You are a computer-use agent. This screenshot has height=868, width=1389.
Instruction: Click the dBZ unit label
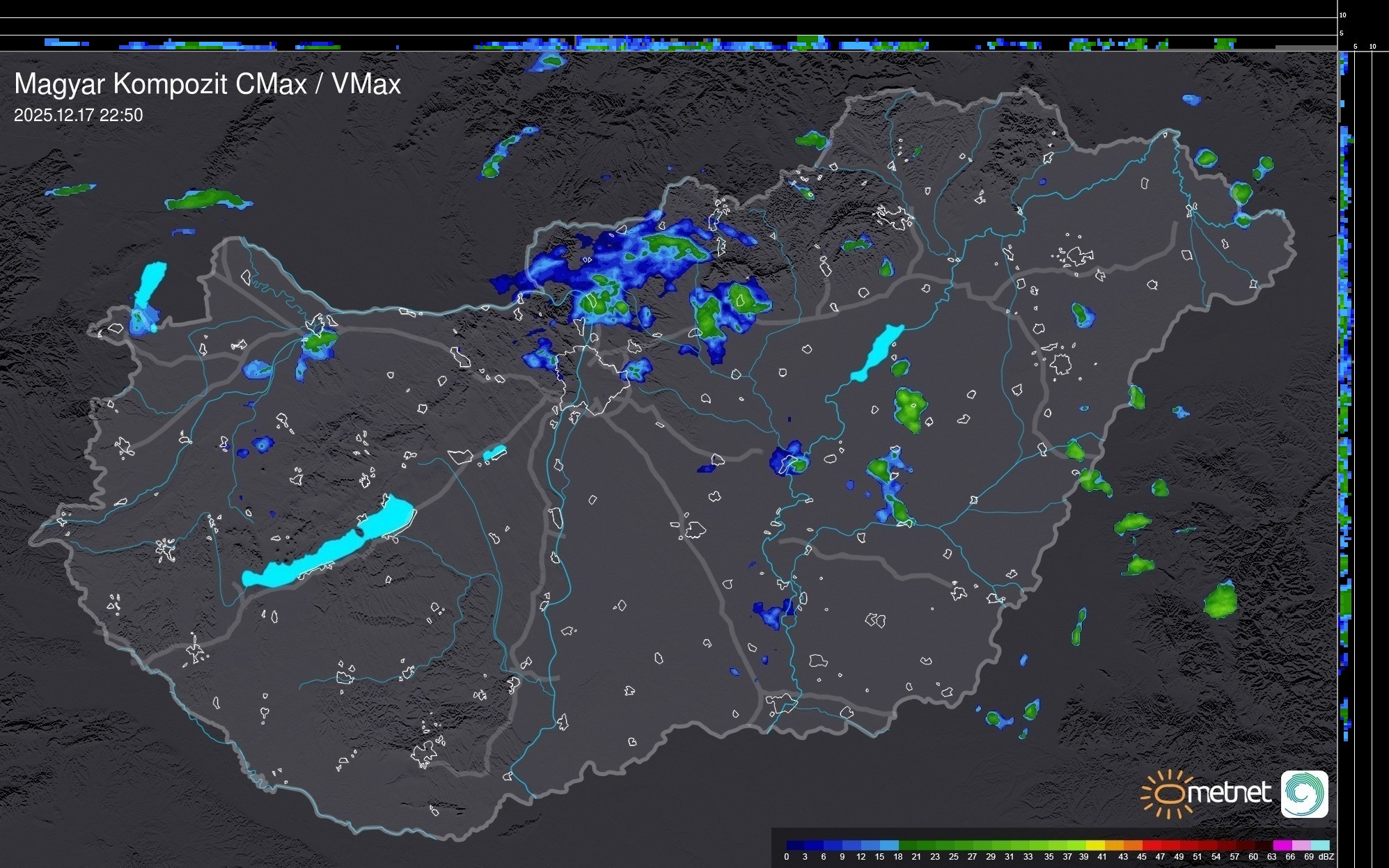point(1326,857)
